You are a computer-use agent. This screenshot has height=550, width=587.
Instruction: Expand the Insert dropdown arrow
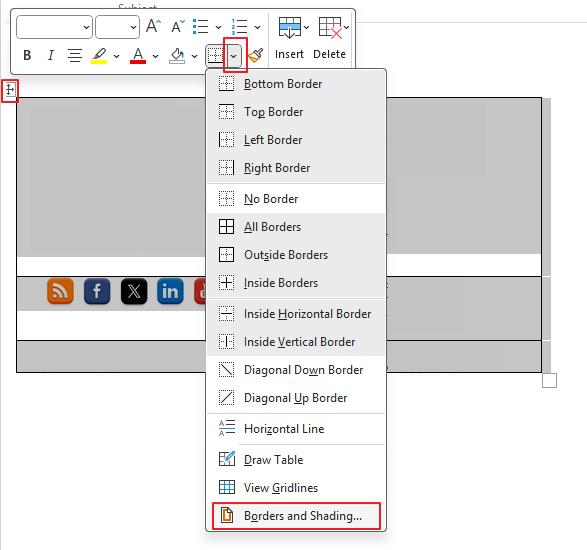[306, 27]
